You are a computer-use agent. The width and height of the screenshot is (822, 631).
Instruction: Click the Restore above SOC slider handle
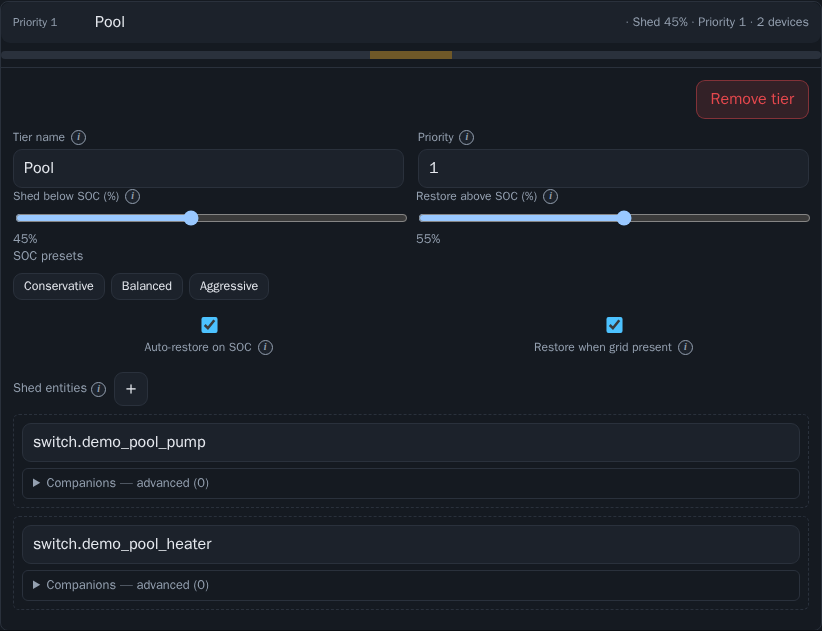pyautogui.click(x=624, y=218)
